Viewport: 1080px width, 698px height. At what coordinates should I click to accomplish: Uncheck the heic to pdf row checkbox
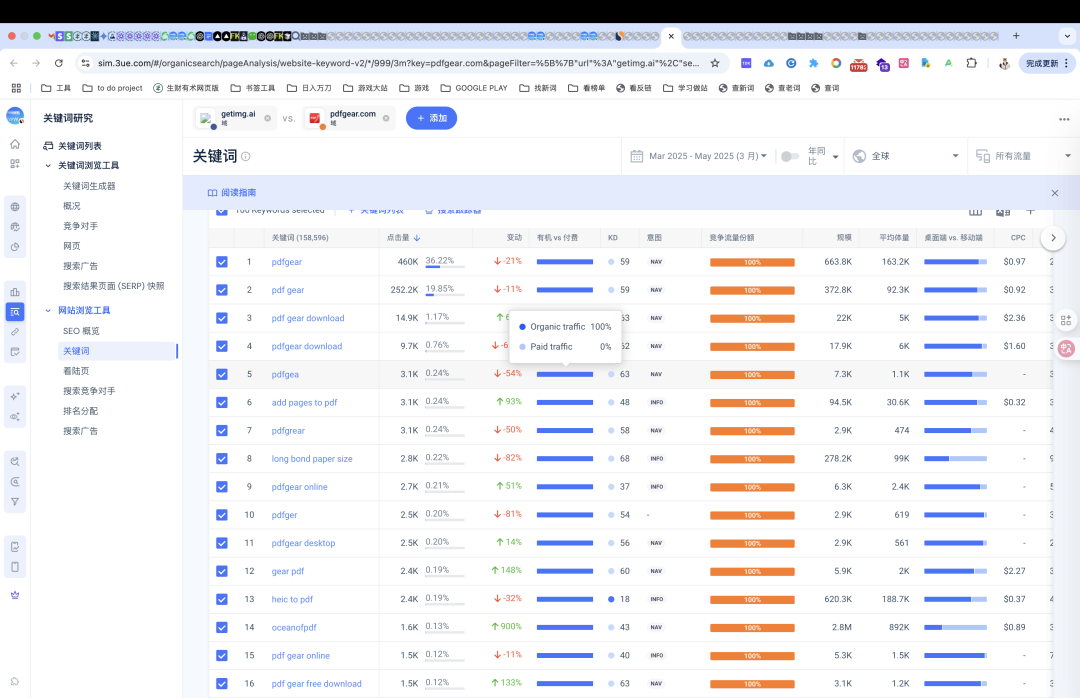click(222, 599)
